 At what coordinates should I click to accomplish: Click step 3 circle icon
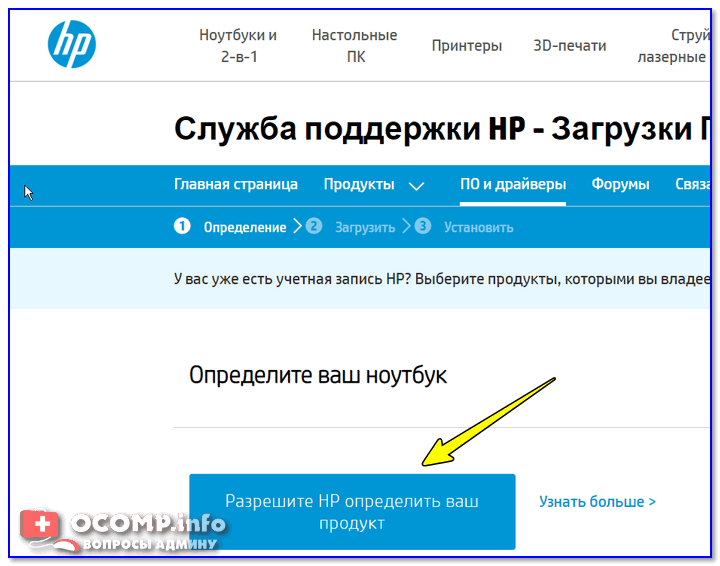(x=423, y=226)
